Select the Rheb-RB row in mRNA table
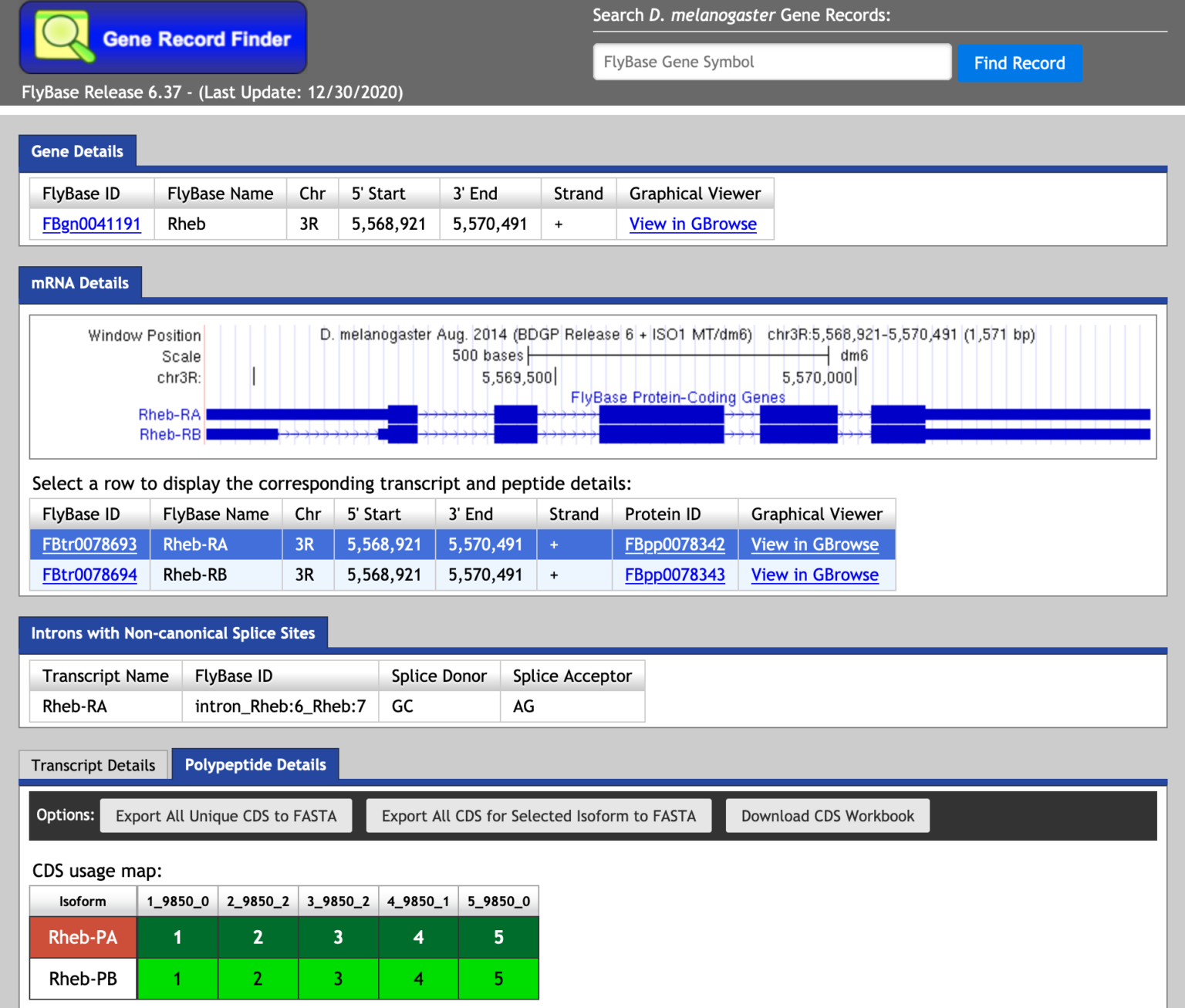Image resolution: width=1185 pixels, height=1008 pixels. coord(195,575)
